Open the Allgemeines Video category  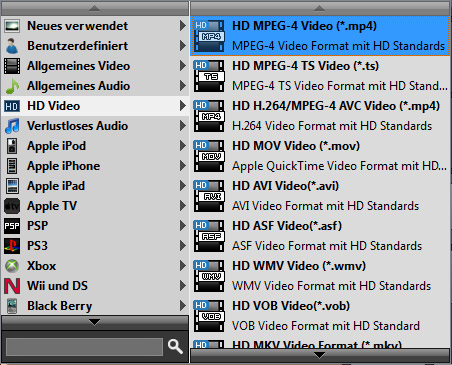(95, 66)
